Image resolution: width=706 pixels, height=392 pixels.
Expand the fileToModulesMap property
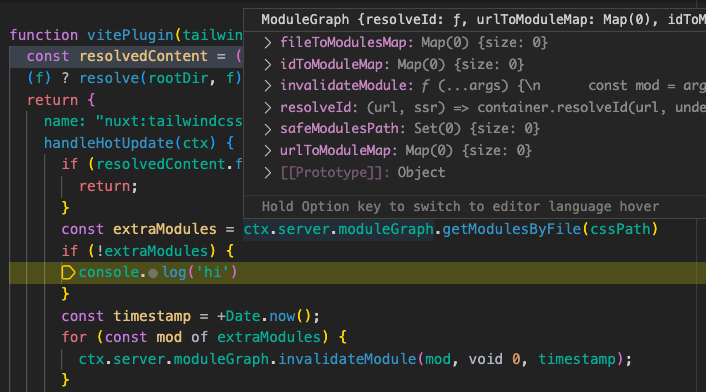pyautogui.click(x=268, y=43)
